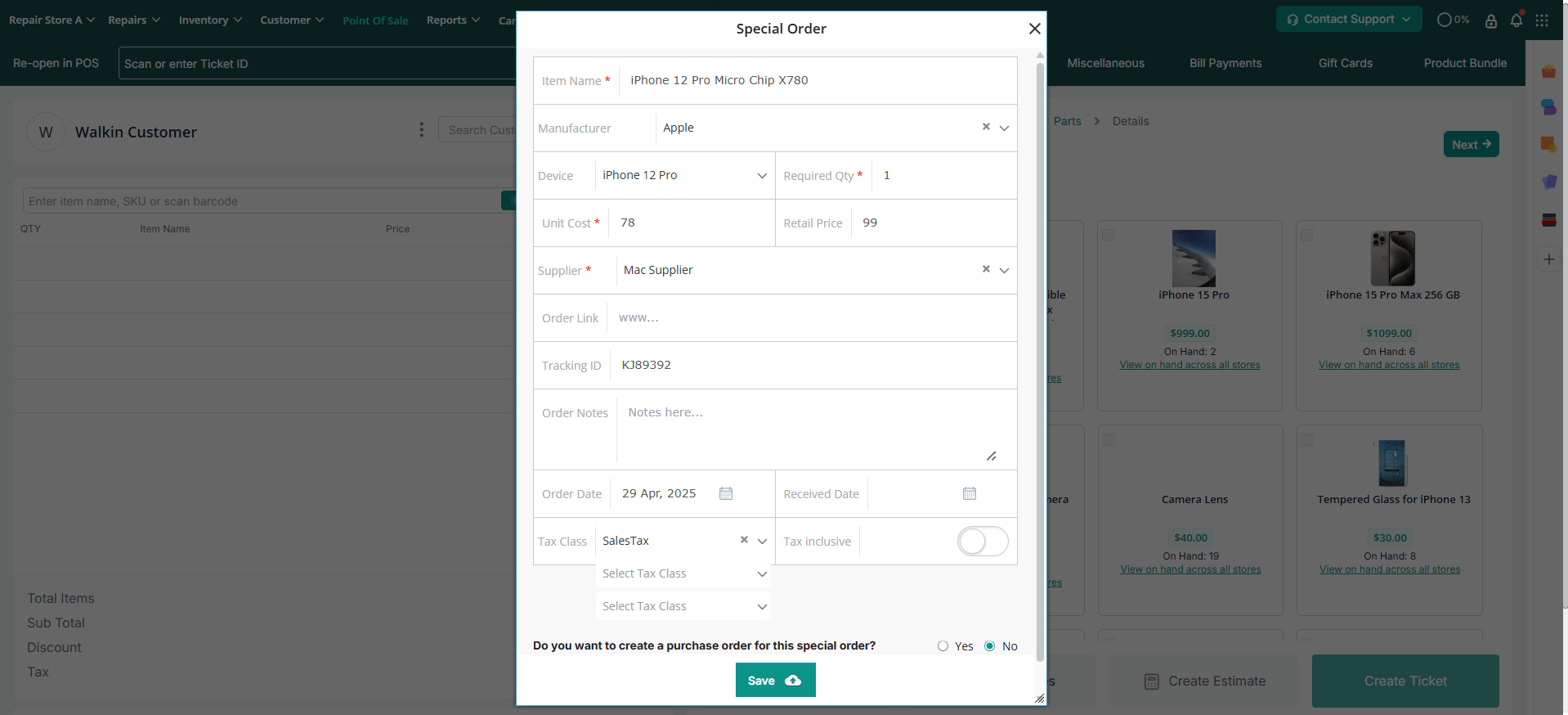The height and width of the screenshot is (715, 1568).
Task: Click the red basket sidebar icon
Action: (1548, 71)
